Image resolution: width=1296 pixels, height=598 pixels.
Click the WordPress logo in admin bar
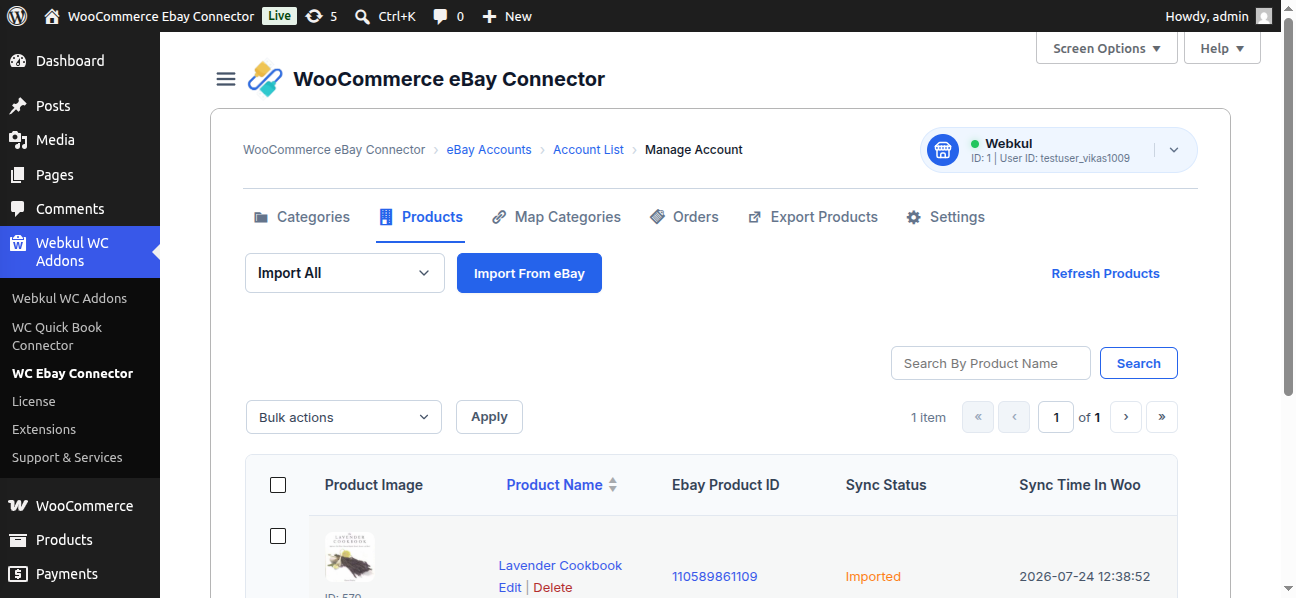[17, 16]
